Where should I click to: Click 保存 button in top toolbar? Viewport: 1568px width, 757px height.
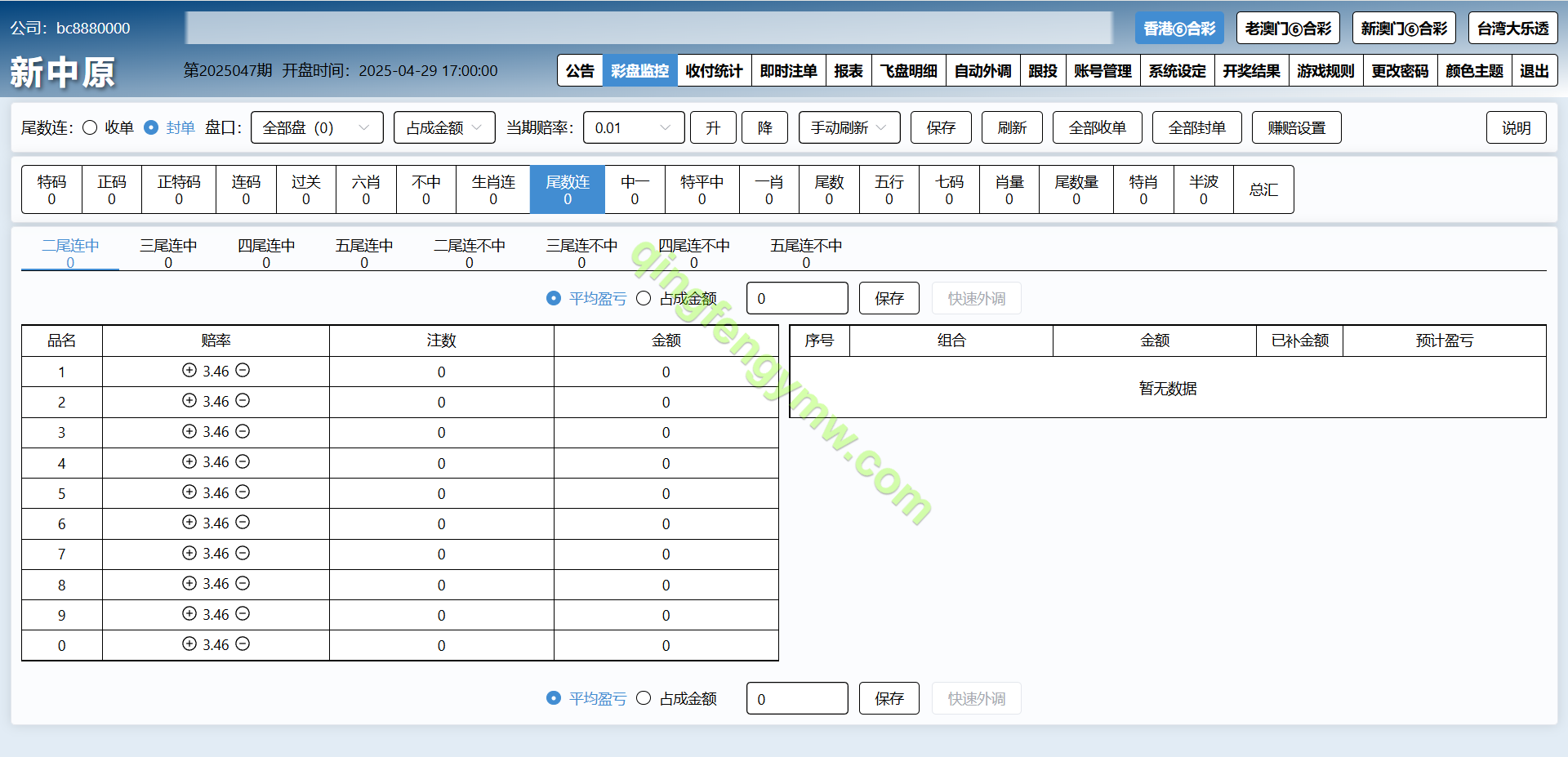click(941, 127)
